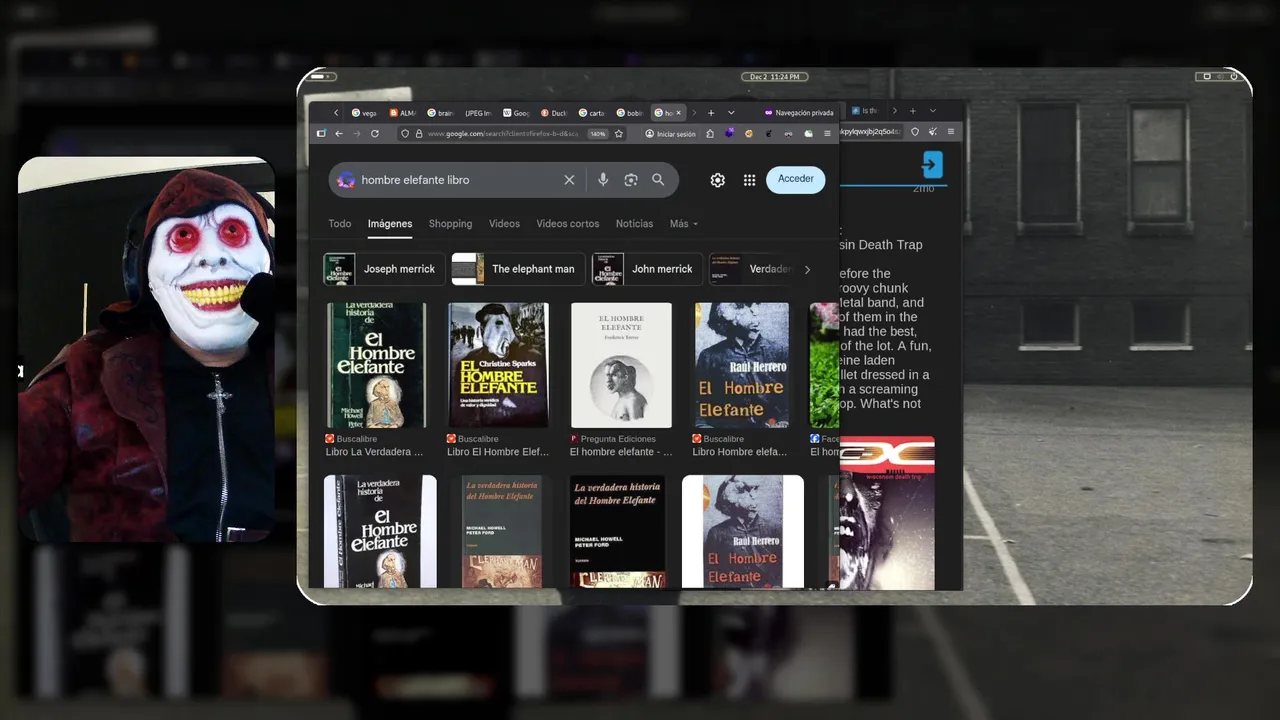
Task: Open the hamburger menu of right window
Action: coord(951,132)
